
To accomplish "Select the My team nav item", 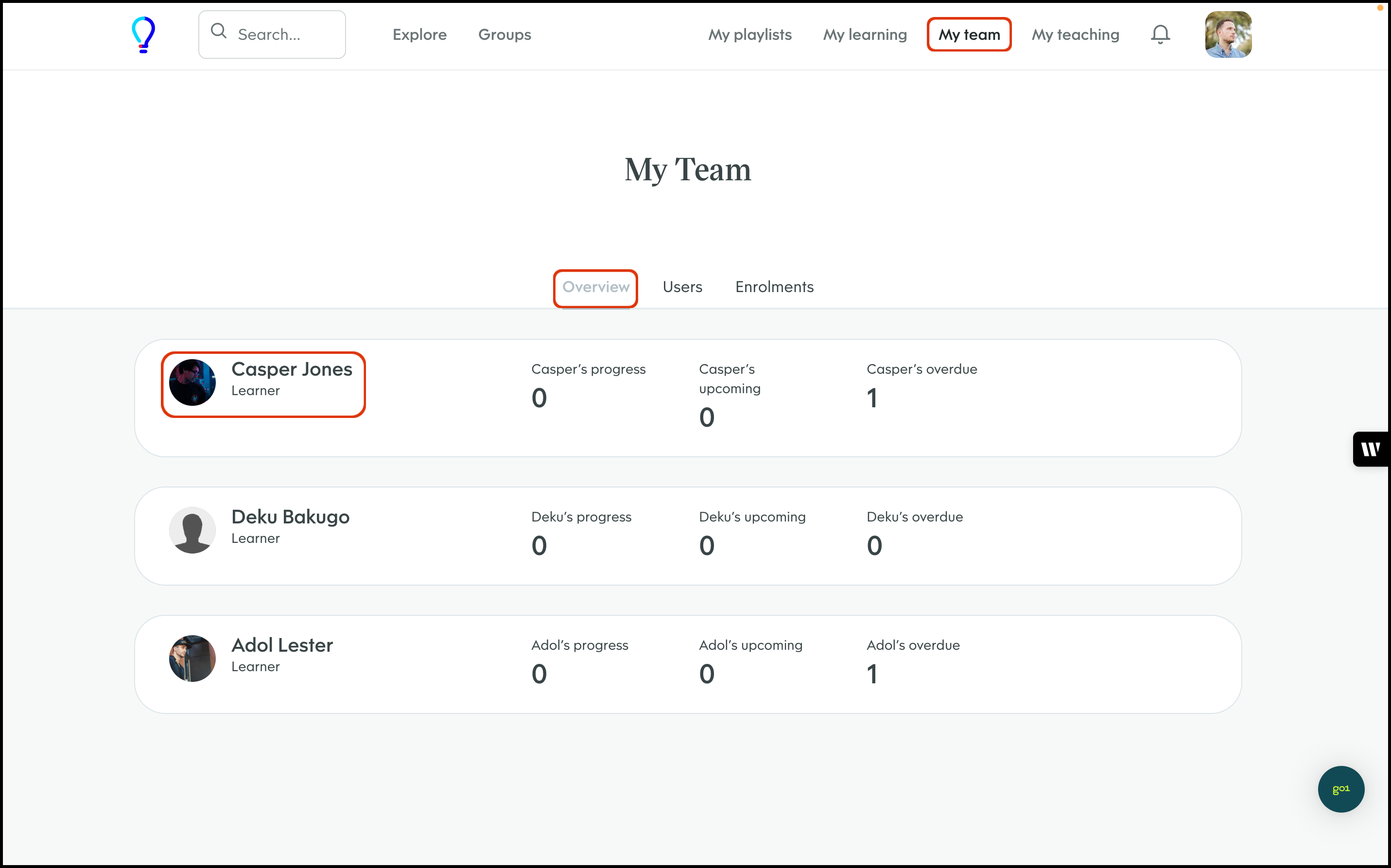I will click(x=969, y=35).
